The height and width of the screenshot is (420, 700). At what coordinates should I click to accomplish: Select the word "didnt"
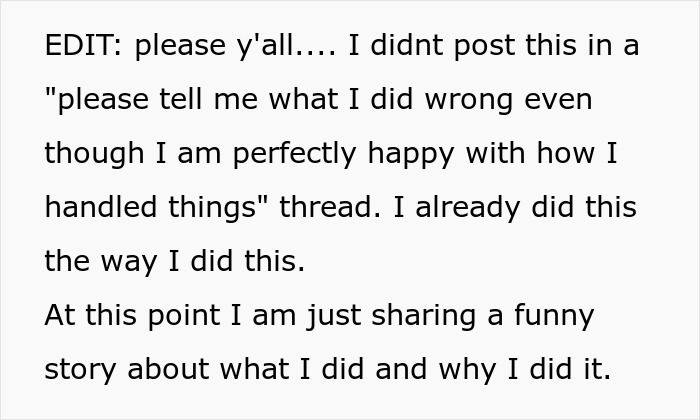[407, 45]
